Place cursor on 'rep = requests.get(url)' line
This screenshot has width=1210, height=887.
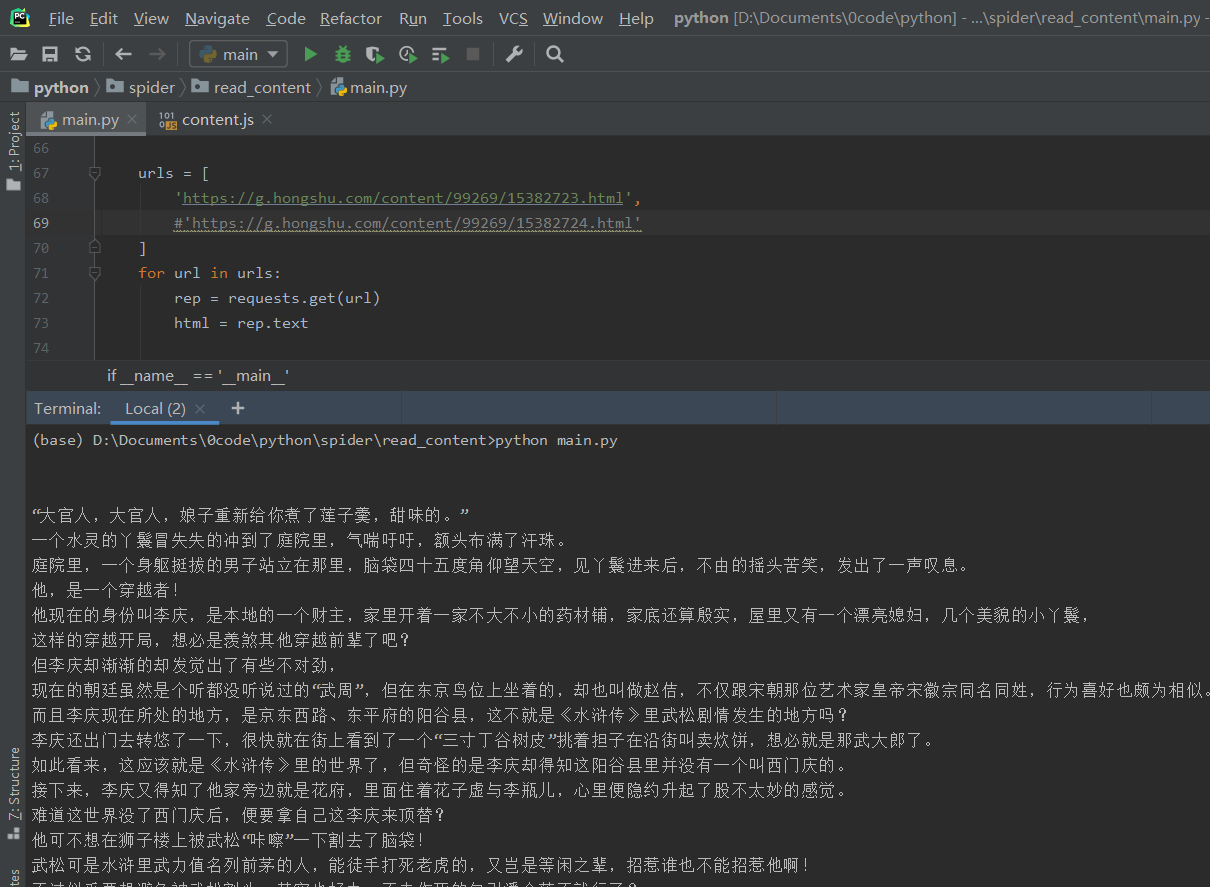tap(277, 298)
